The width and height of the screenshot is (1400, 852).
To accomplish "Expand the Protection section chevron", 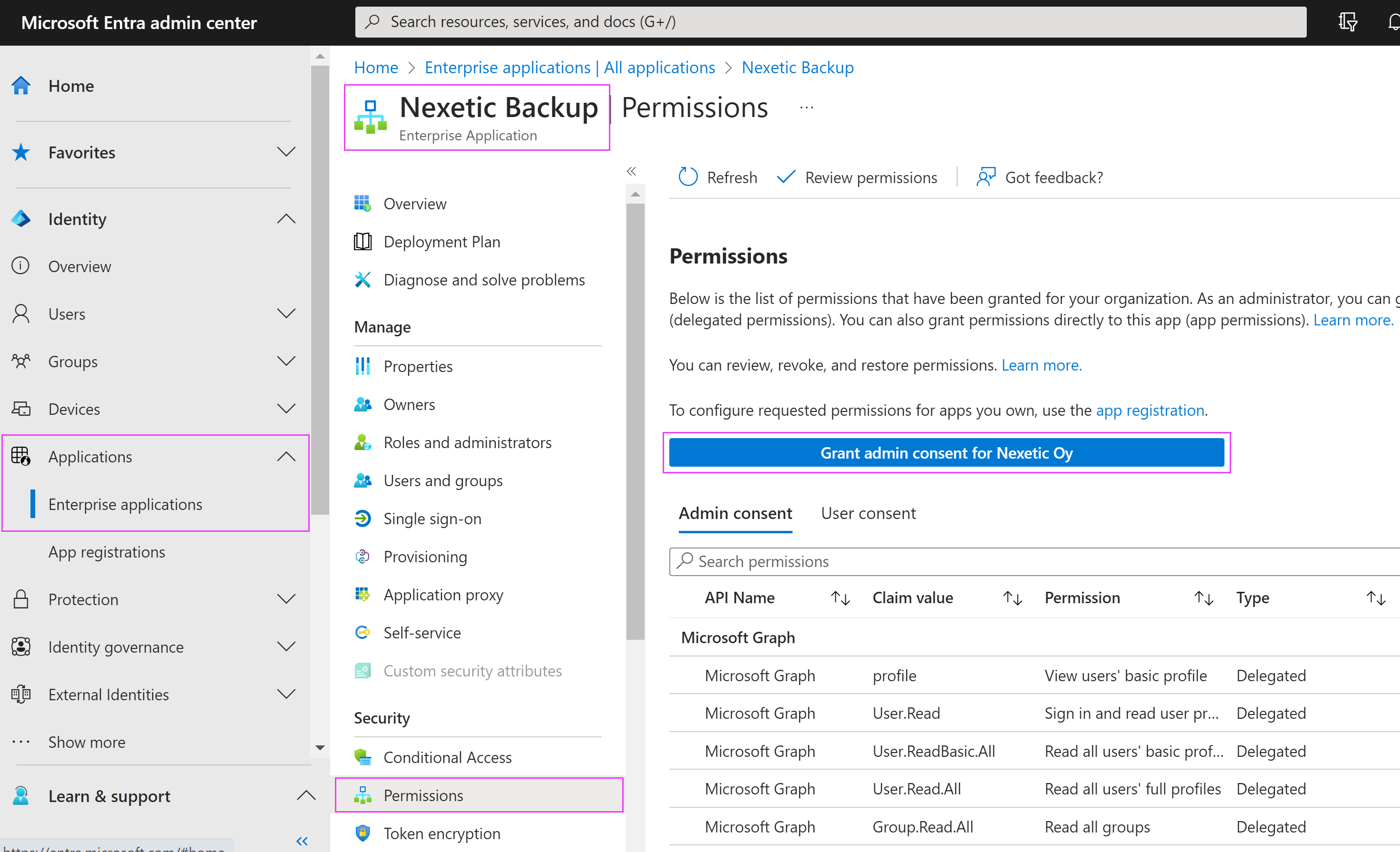I will tap(286, 598).
